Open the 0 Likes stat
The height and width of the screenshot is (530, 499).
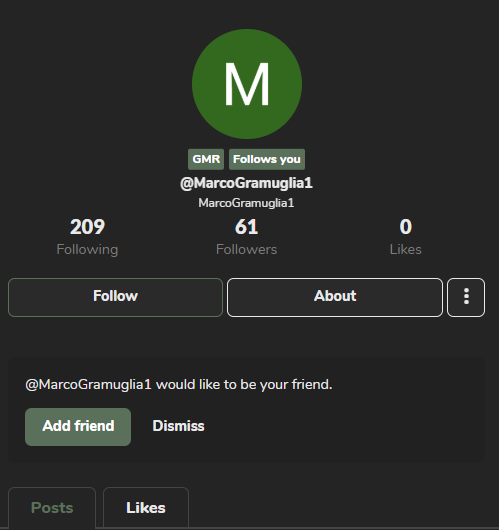tap(405, 237)
